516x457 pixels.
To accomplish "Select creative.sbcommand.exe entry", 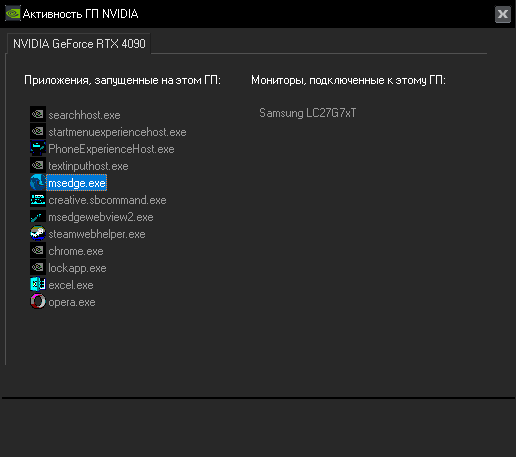I will tap(107, 200).
